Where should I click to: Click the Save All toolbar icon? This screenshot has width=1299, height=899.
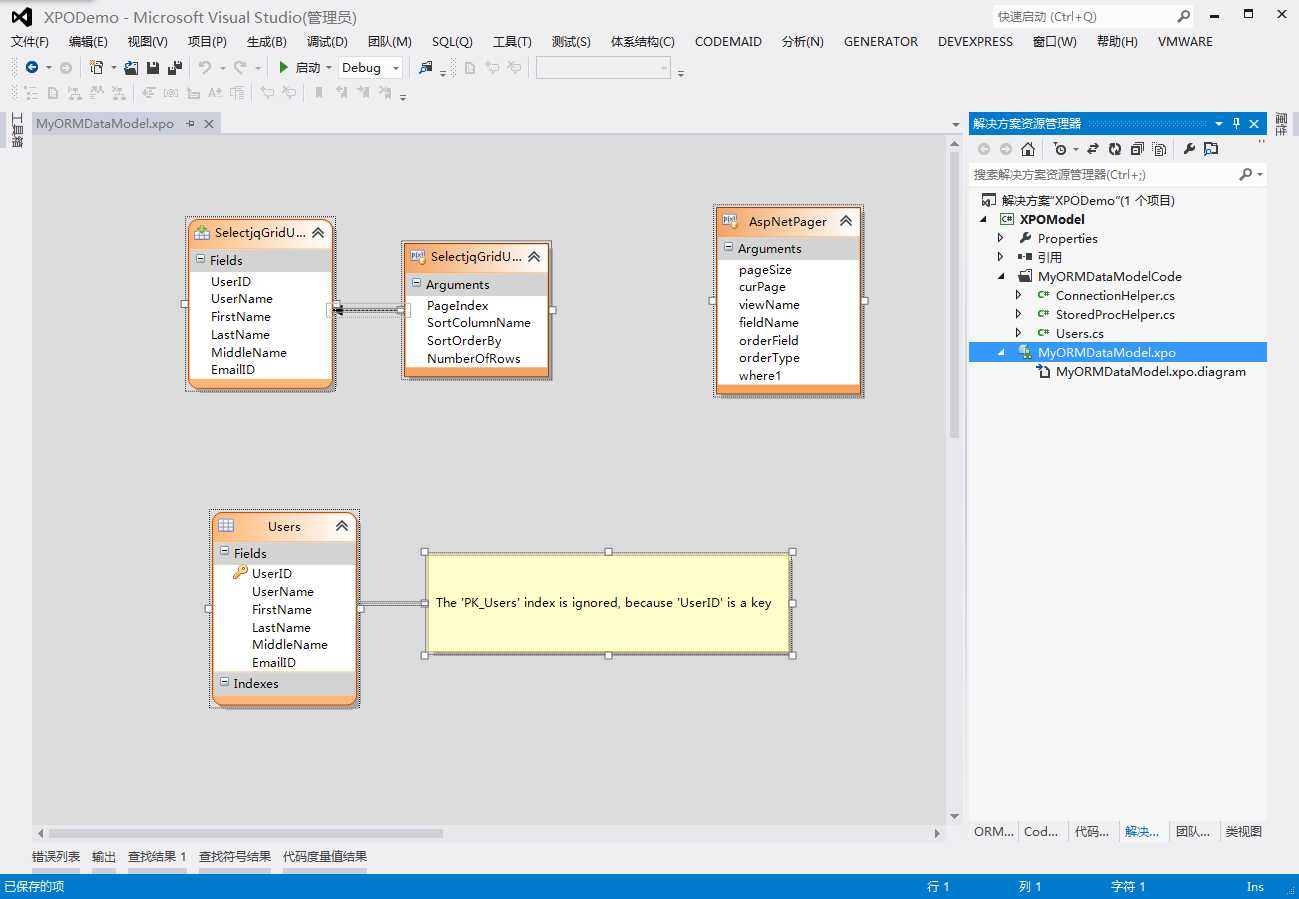pos(174,68)
